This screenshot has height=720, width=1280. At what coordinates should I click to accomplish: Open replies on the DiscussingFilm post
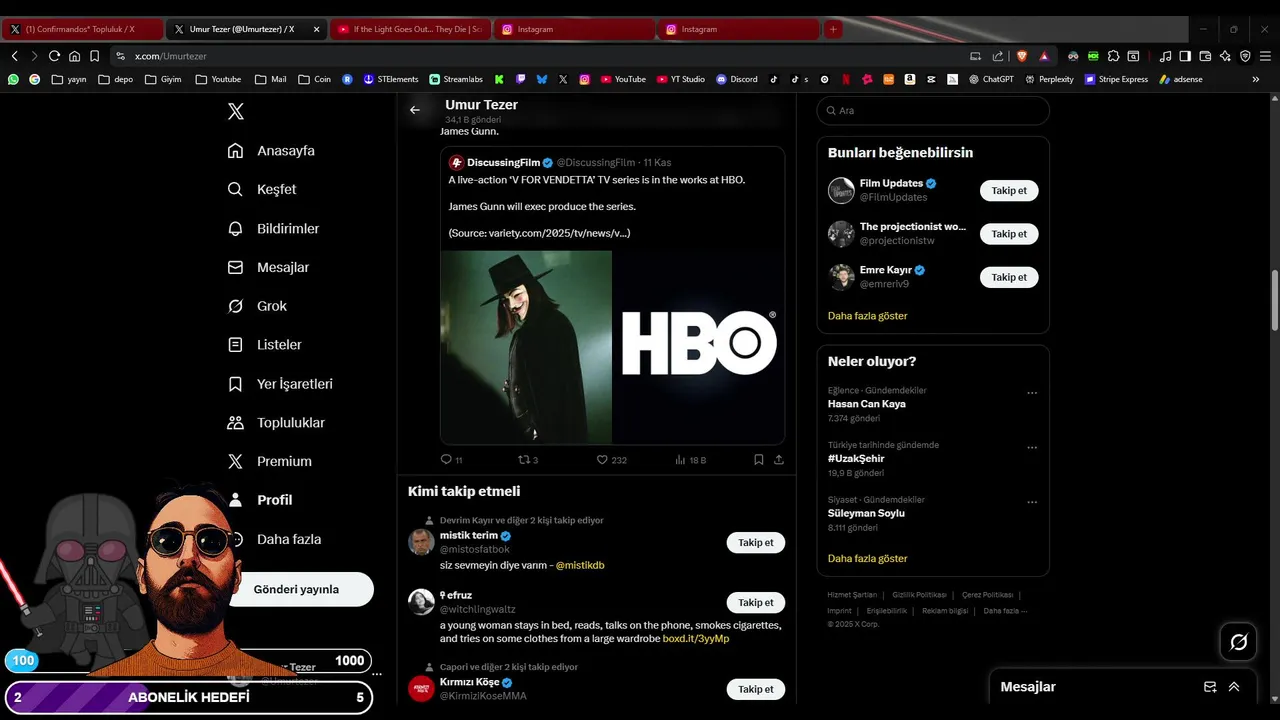(x=451, y=460)
